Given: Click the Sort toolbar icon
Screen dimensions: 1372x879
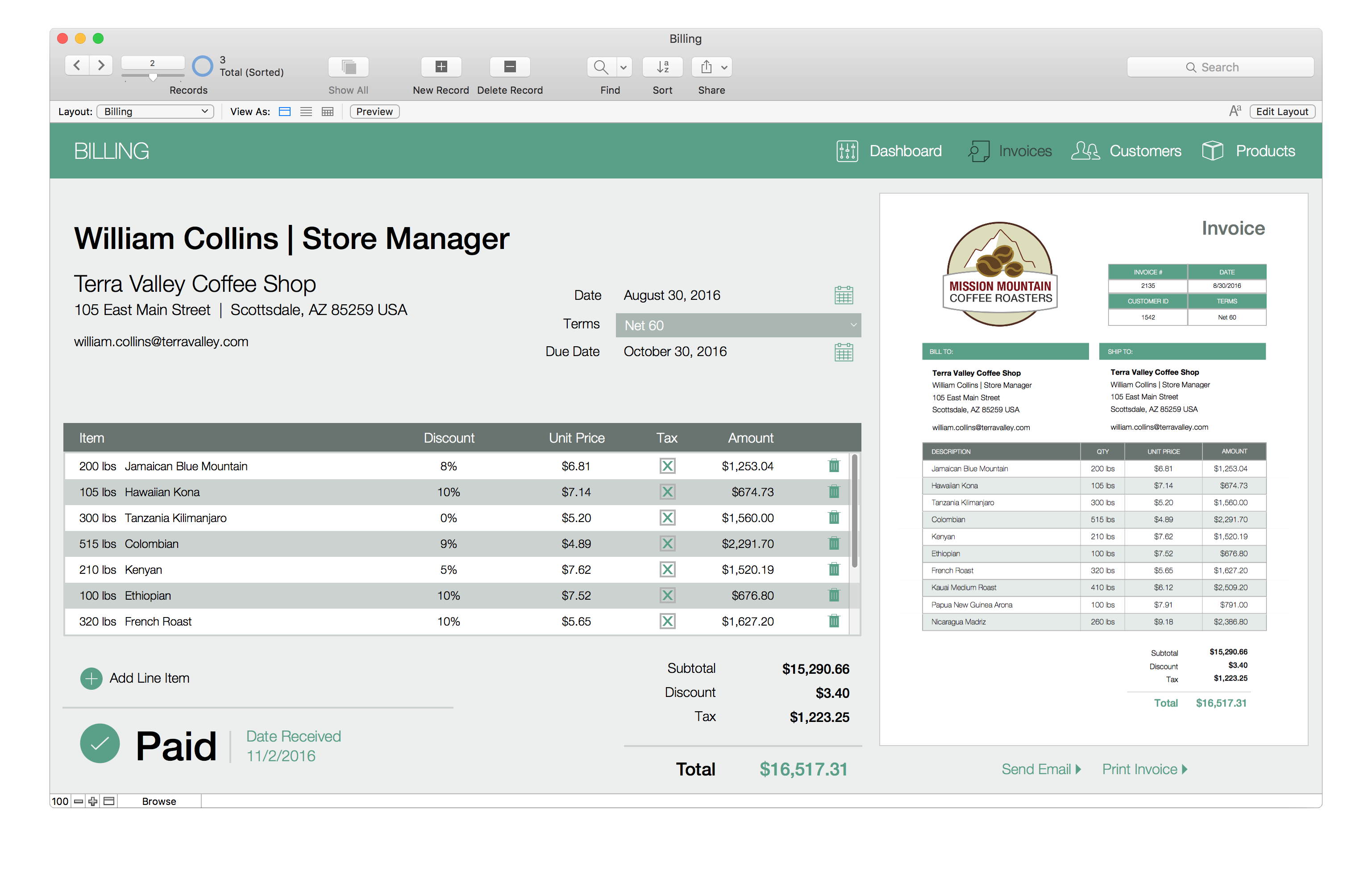Looking at the screenshot, I should click(662, 67).
